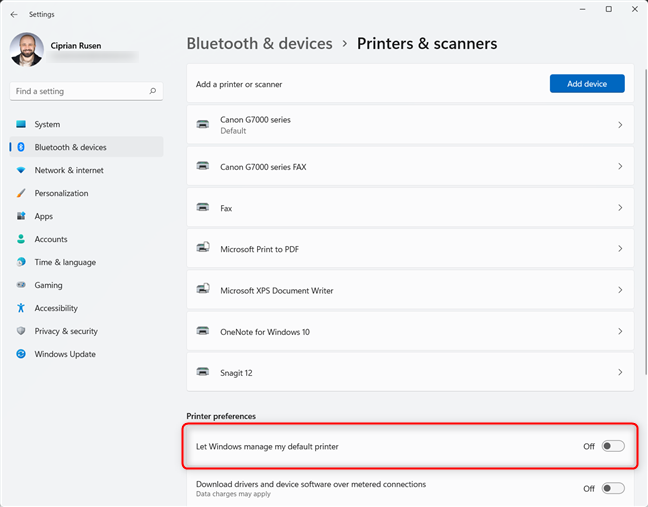This screenshot has width=648, height=507.
Task: Click Ciprian Rusen's profile picture
Action: point(27,50)
